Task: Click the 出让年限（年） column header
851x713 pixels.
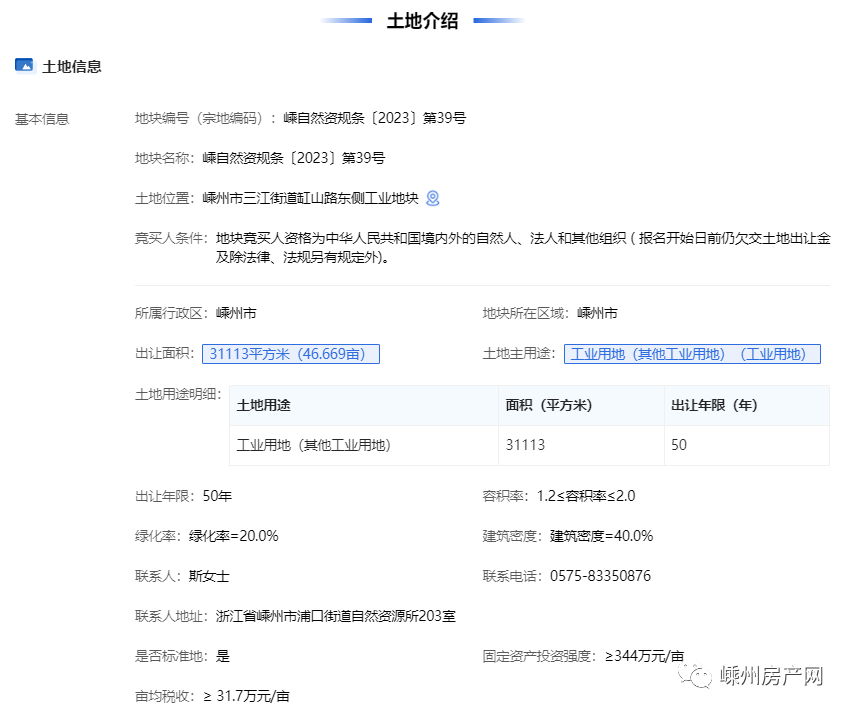Action: [x=714, y=405]
